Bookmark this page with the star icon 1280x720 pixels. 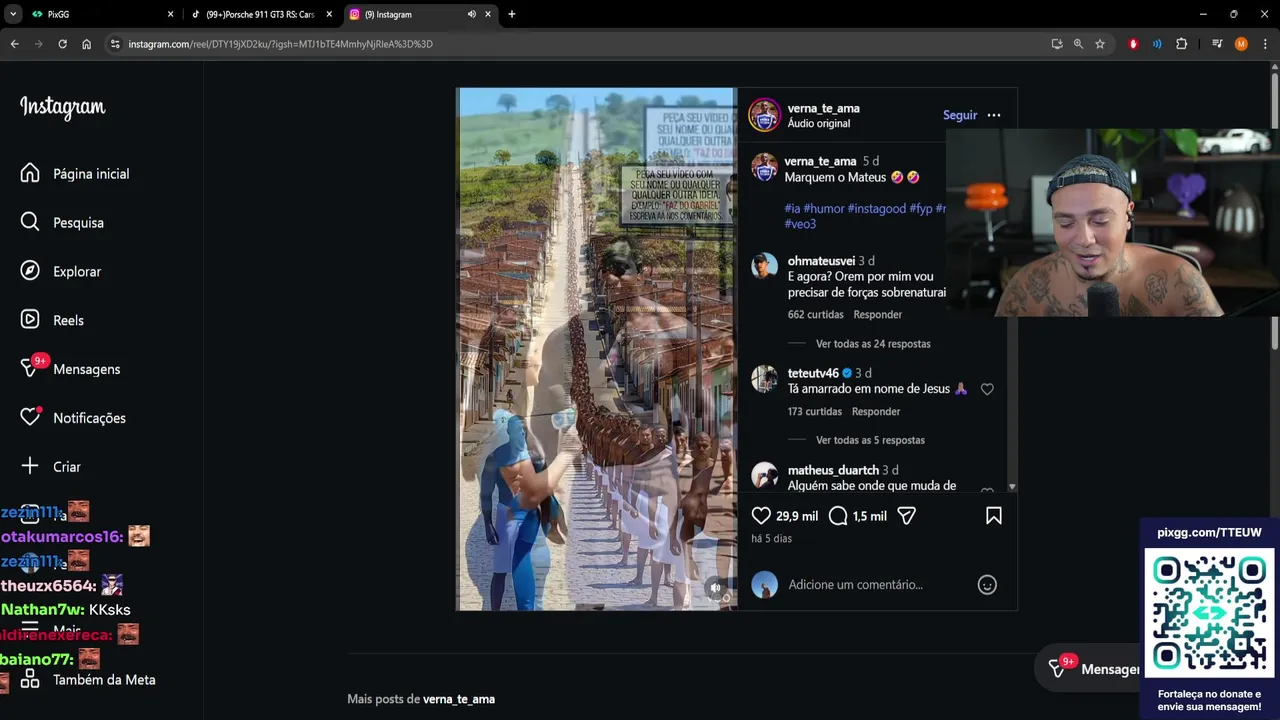click(x=1100, y=44)
